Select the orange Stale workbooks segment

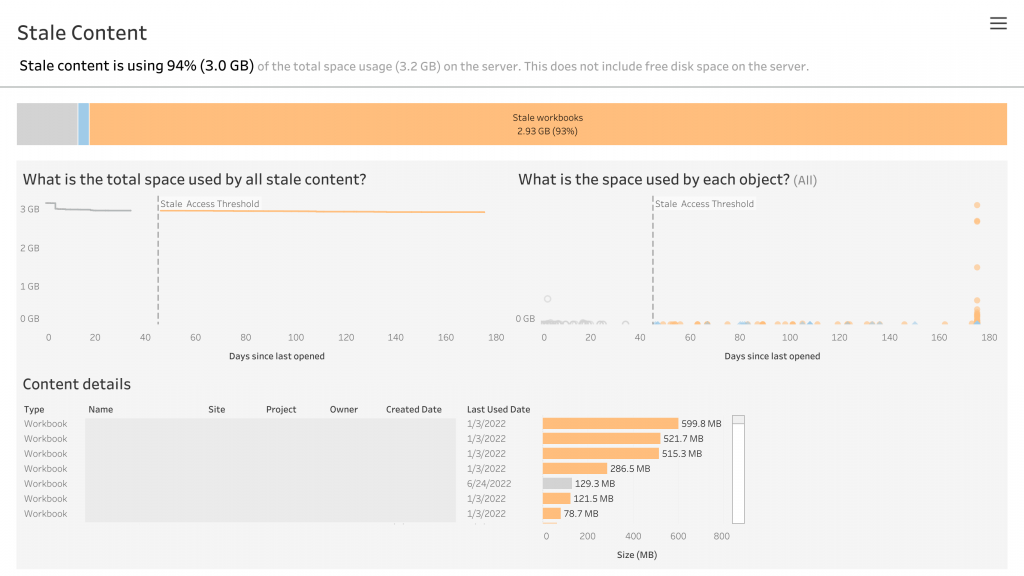coord(548,124)
